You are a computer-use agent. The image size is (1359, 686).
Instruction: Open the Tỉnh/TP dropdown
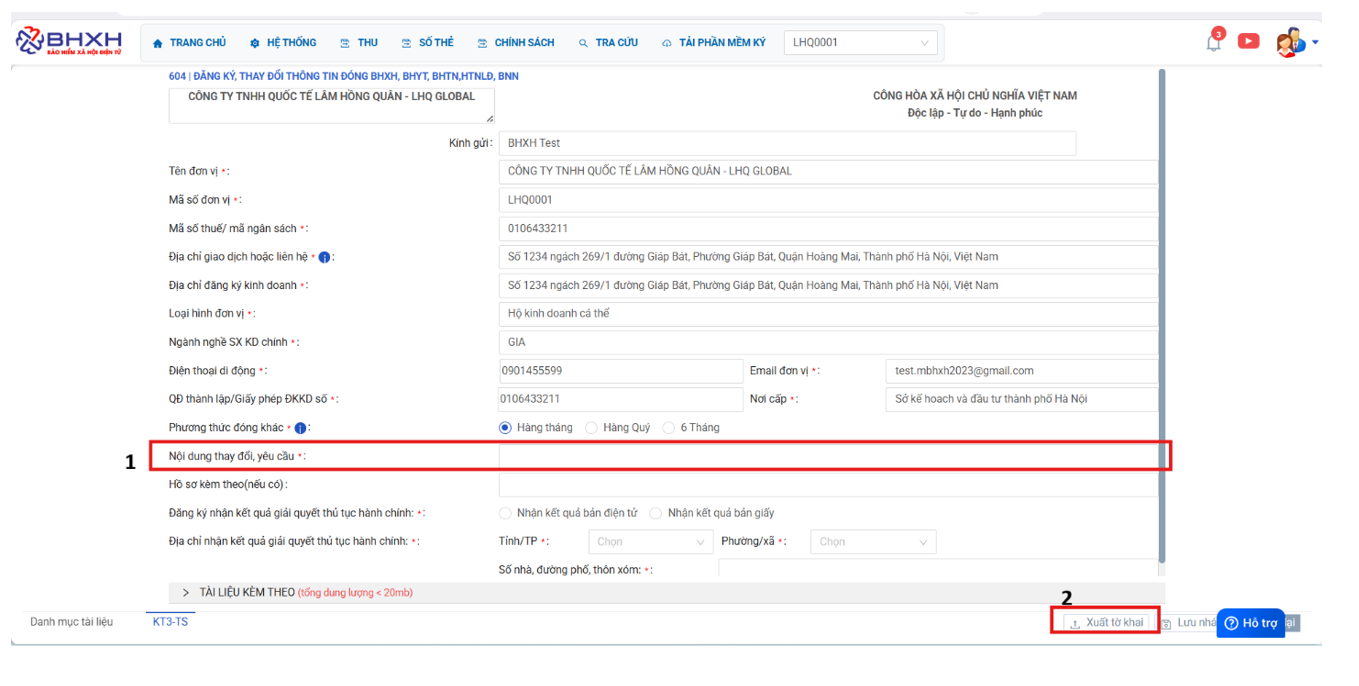pos(650,542)
